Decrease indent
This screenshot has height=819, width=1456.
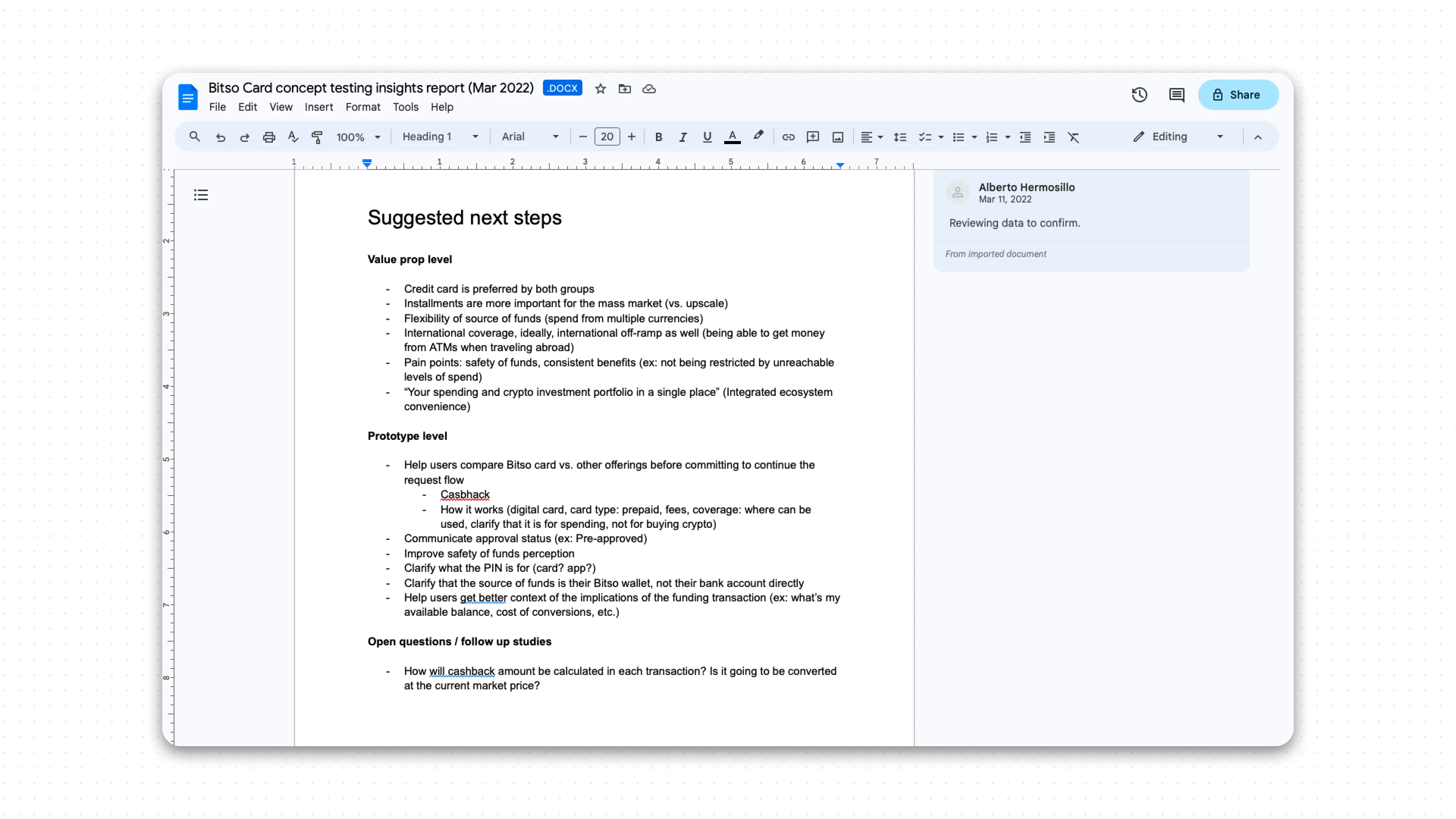coord(1025,137)
